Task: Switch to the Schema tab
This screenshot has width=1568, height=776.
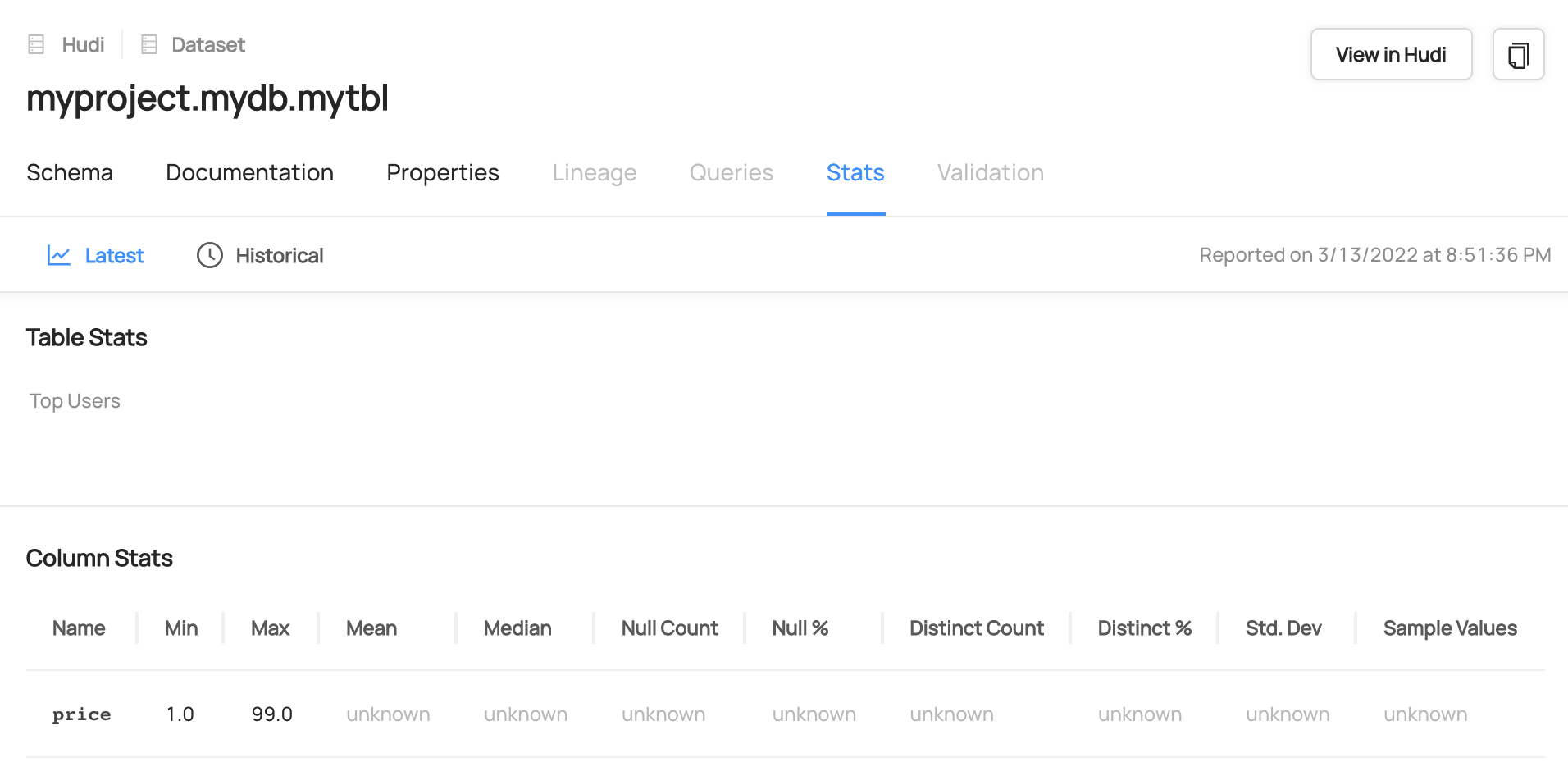Action: coord(70,173)
